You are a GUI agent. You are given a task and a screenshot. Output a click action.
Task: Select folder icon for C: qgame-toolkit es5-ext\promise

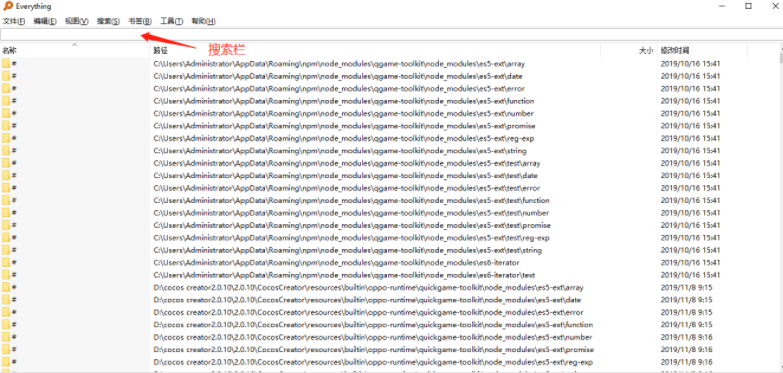click(x=6, y=126)
